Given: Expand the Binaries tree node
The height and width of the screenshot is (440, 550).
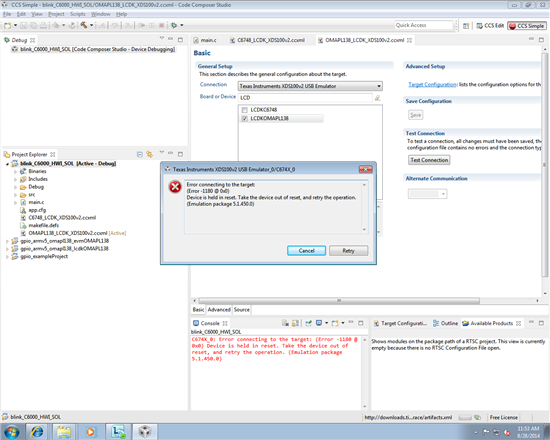Looking at the screenshot, I should click(x=15, y=172).
